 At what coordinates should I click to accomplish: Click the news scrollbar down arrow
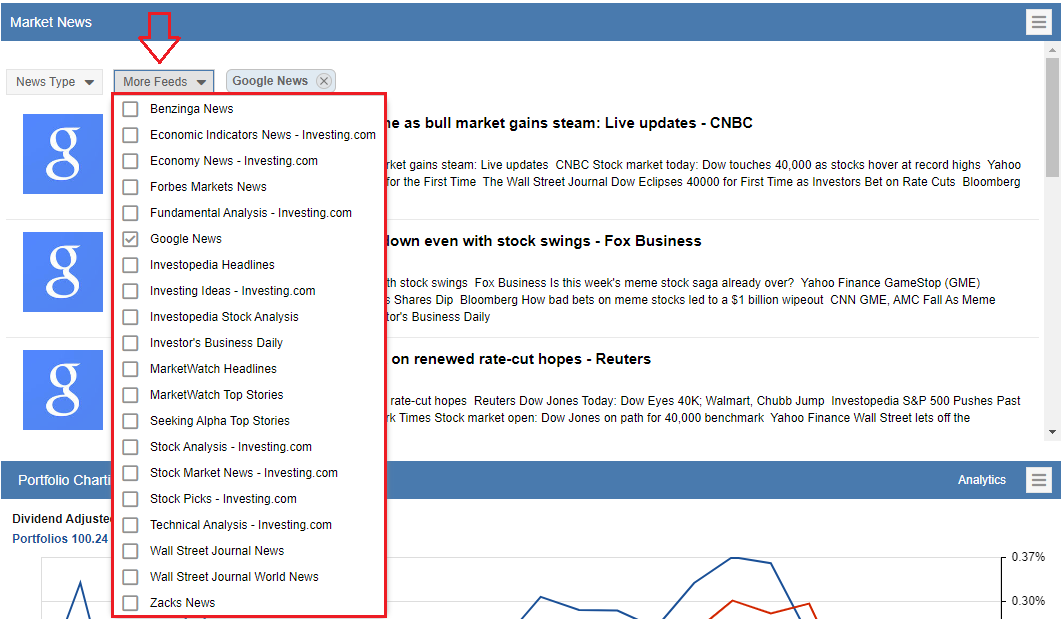pos(1052,432)
